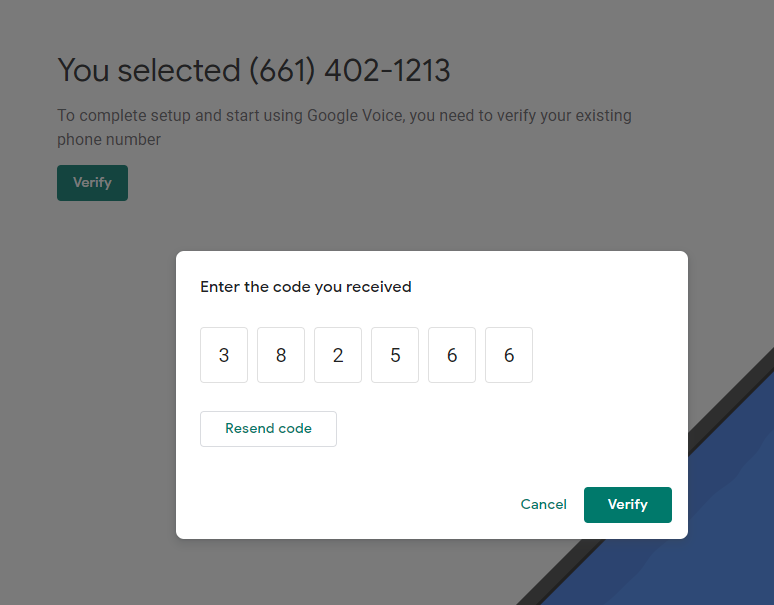
Task: Click the "Enter the code you received" title
Action: (306, 287)
